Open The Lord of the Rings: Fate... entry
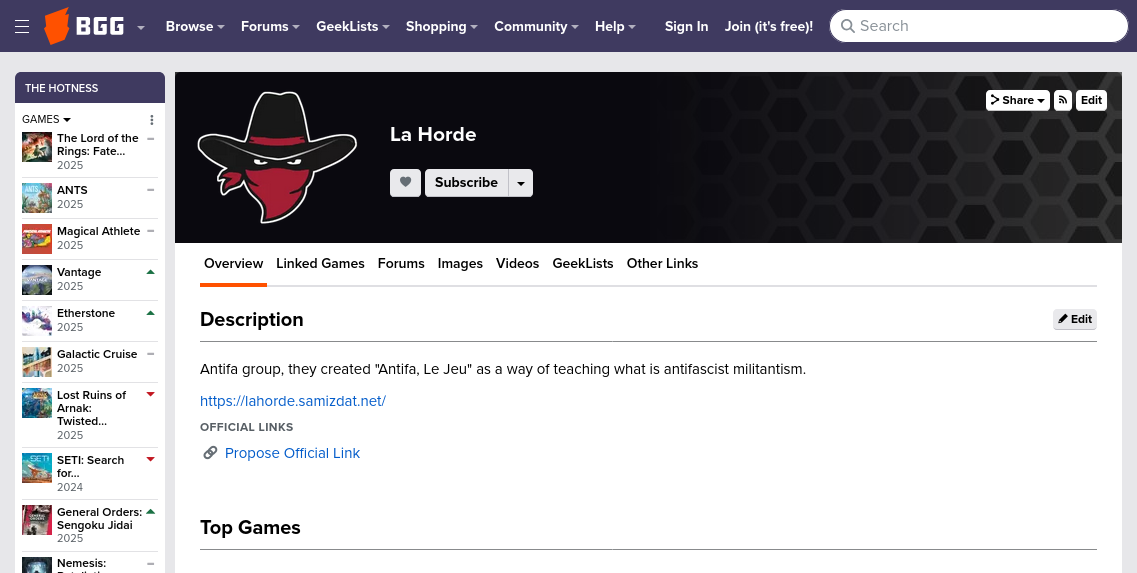 click(98, 144)
